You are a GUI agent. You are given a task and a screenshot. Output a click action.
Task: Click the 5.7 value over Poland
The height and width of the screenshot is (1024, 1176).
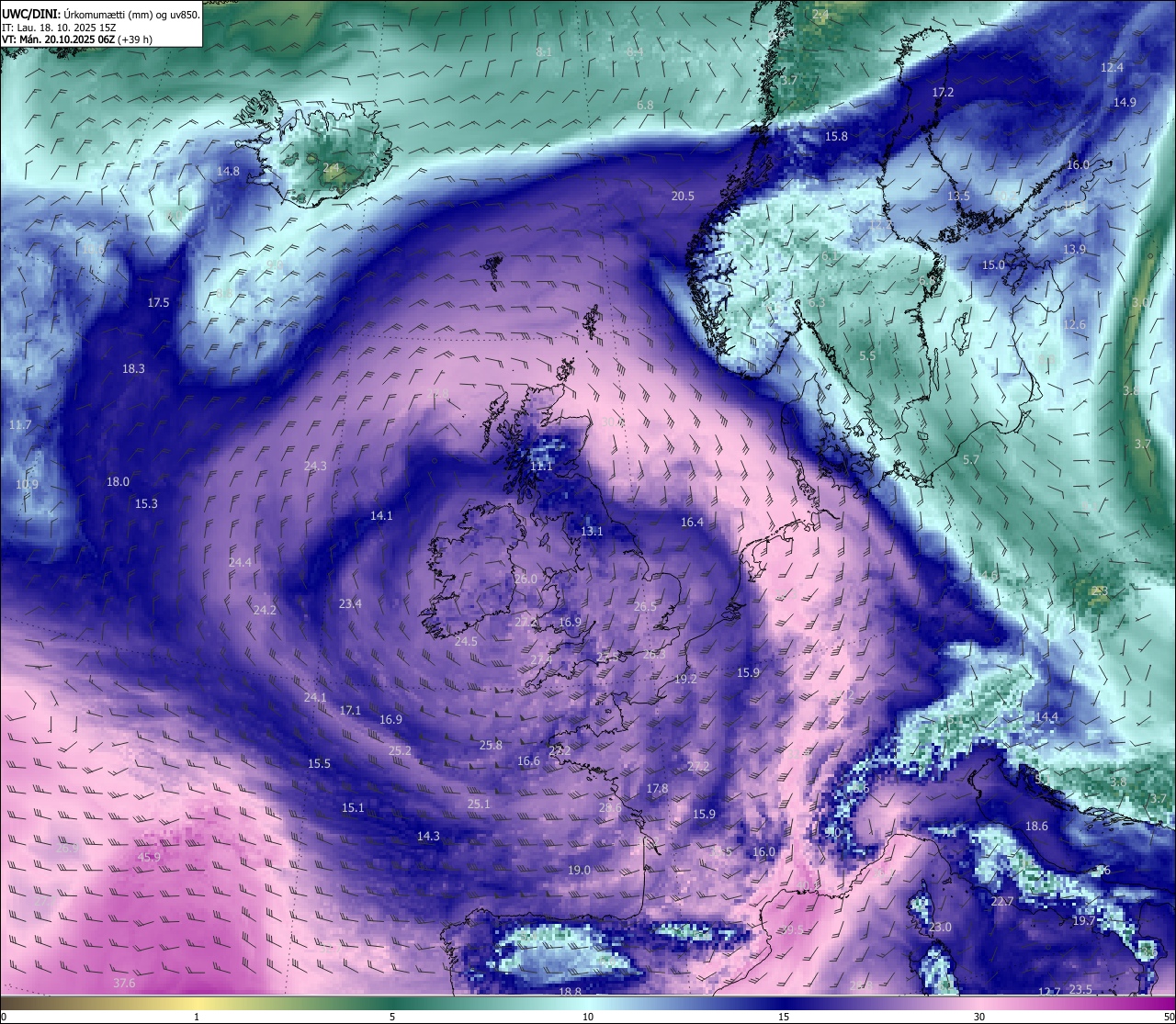(x=971, y=459)
